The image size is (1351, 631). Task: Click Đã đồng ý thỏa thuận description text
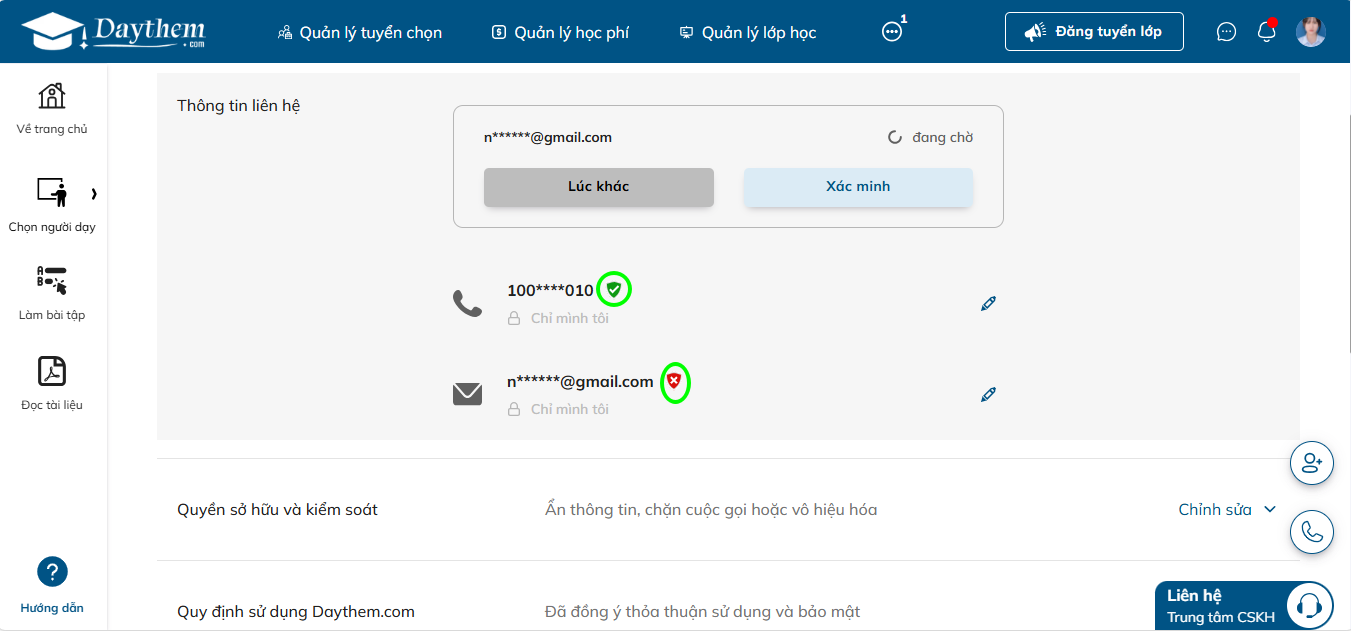[702, 611]
